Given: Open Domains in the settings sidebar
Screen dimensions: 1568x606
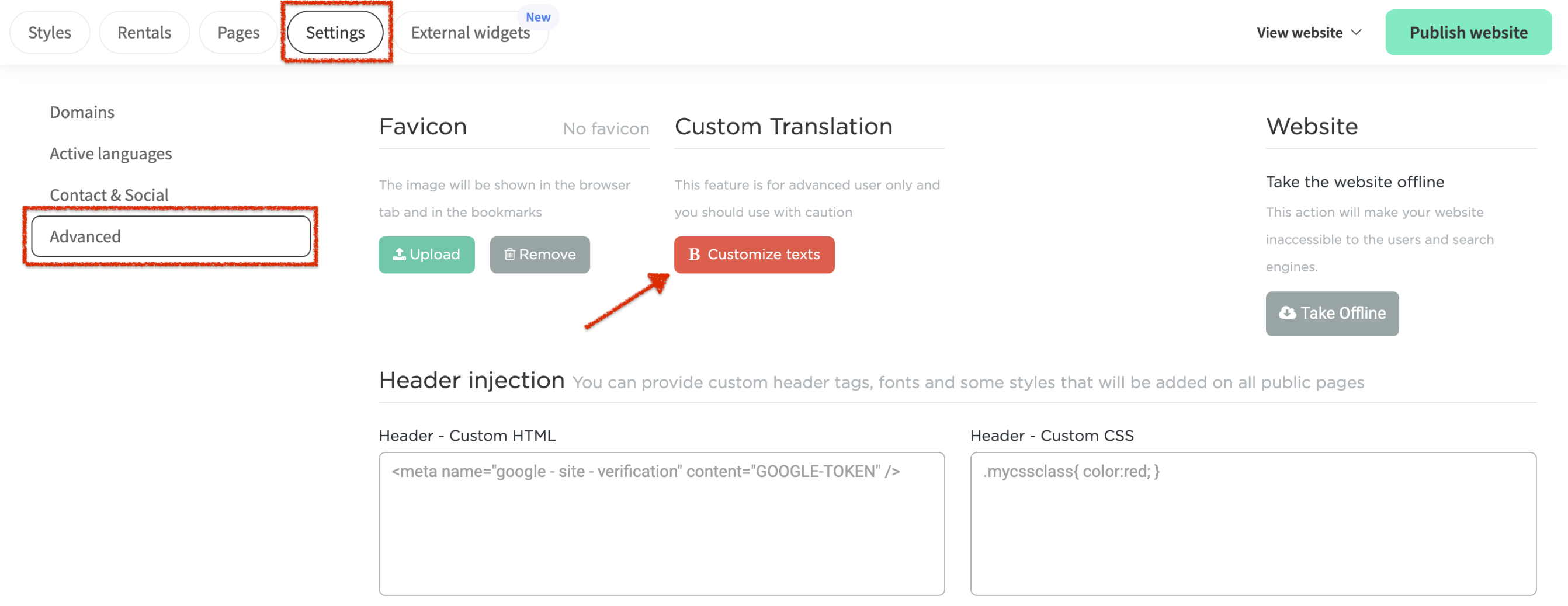Looking at the screenshot, I should (82, 113).
